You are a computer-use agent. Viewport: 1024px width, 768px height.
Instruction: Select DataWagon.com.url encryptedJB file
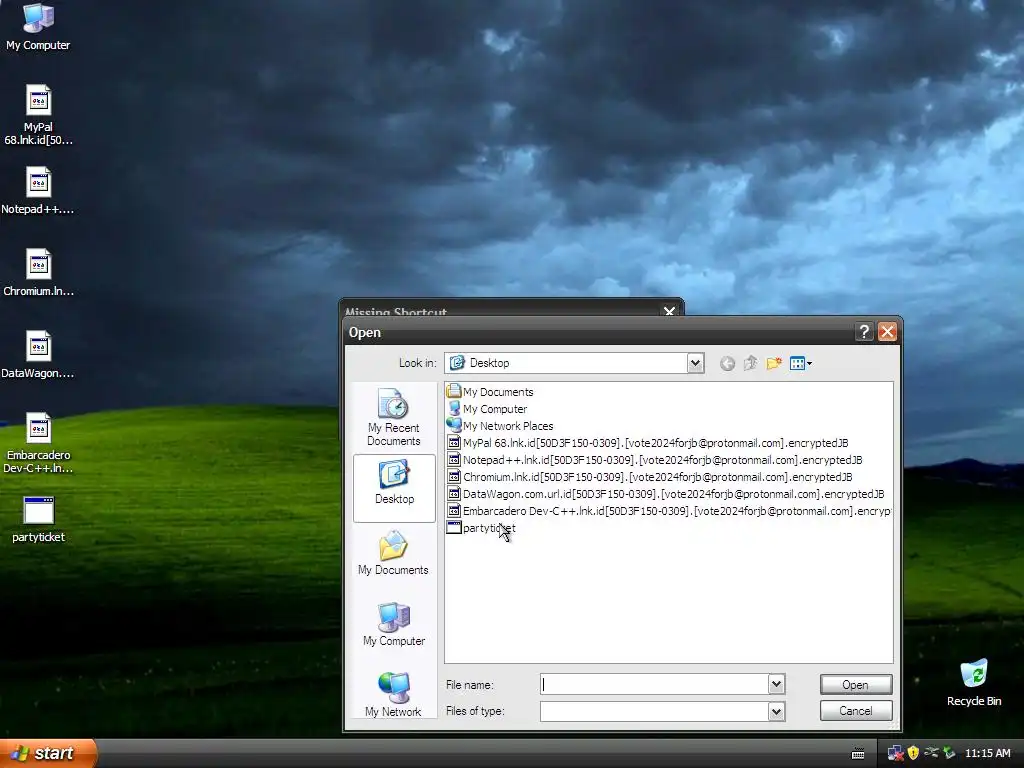coord(665,494)
